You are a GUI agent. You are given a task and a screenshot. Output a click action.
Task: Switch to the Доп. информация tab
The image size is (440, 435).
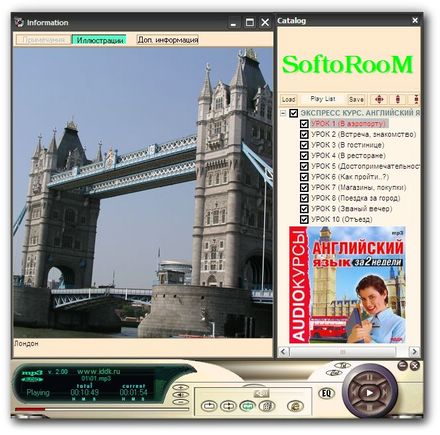point(168,40)
